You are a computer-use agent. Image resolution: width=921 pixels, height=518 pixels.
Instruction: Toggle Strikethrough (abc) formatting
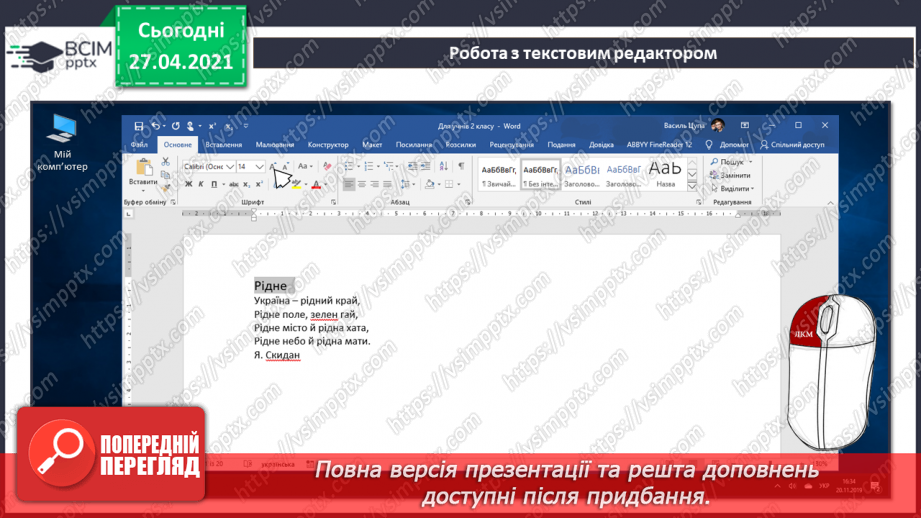[x=234, y=184]
